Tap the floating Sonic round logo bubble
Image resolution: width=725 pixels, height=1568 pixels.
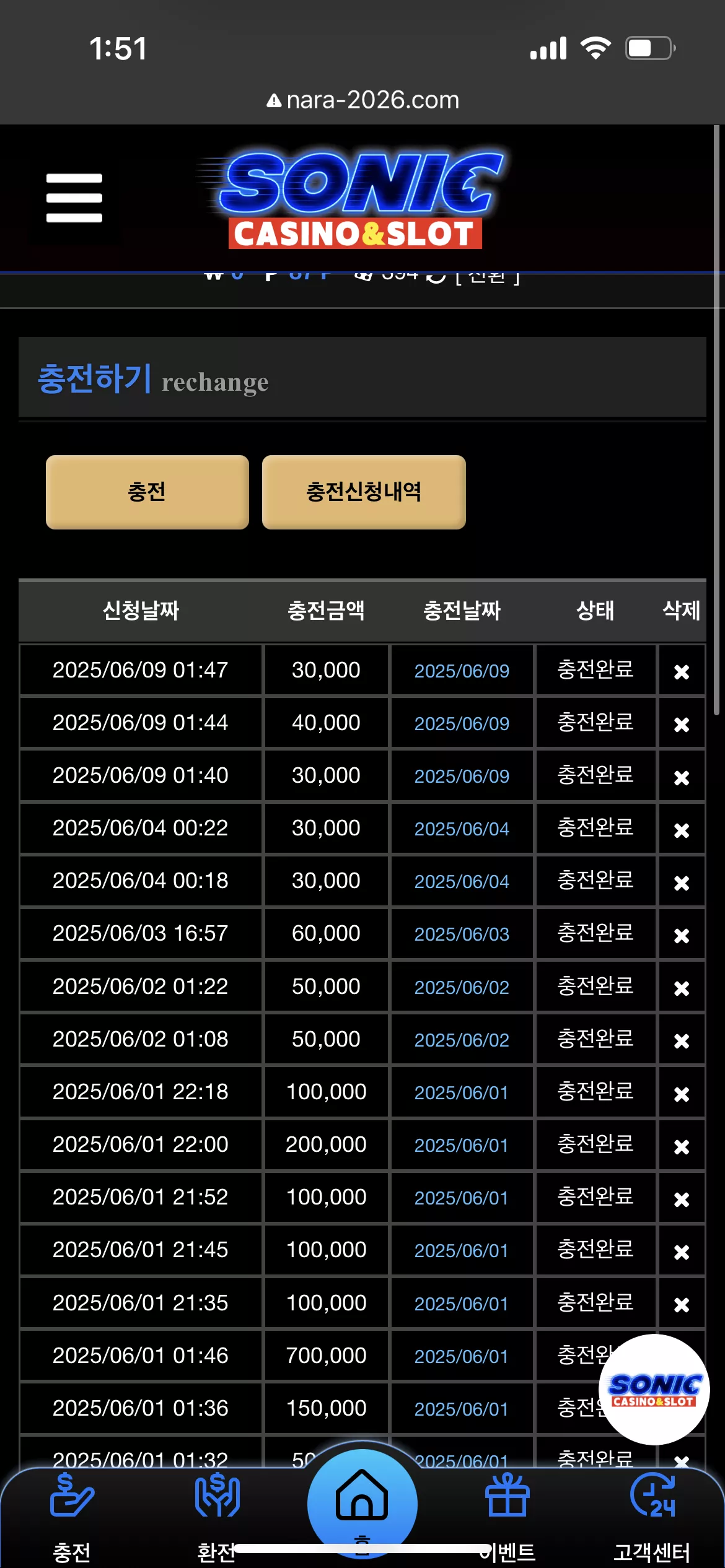tap(654, 1390)
